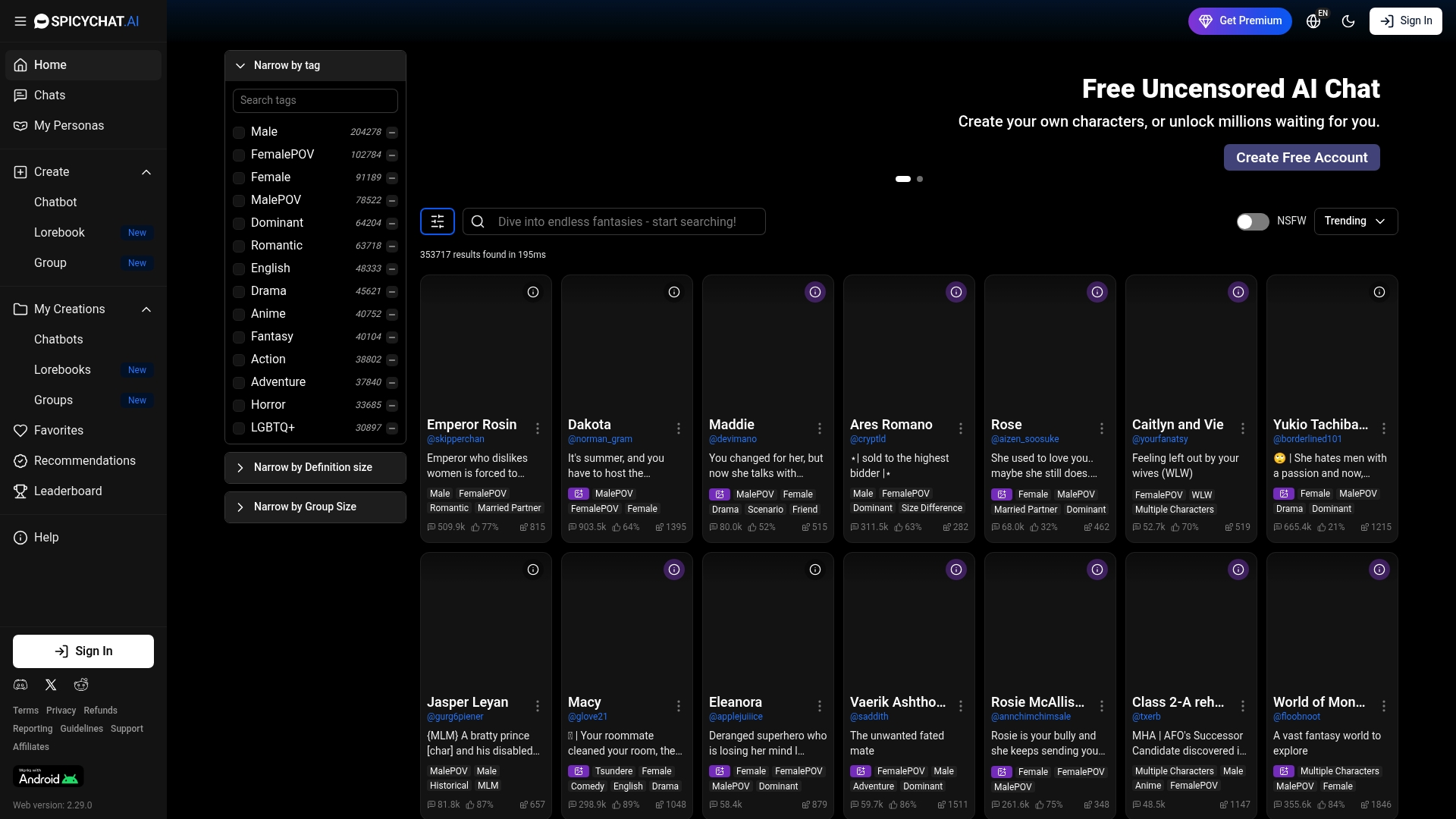
Task: Open the @skipperchan creator link
Action: 456,439
